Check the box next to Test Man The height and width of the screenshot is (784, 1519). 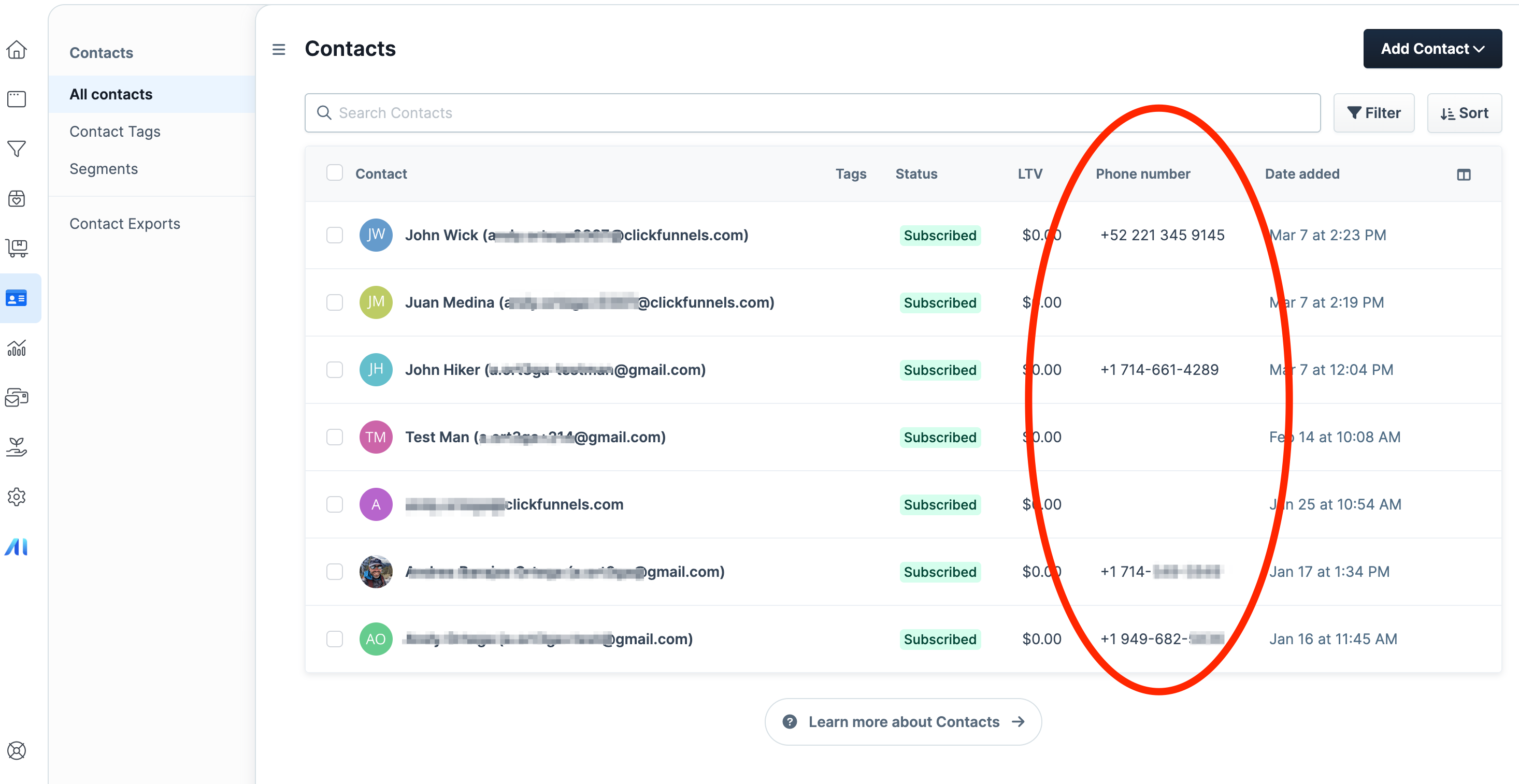click(x=334, y=438)
